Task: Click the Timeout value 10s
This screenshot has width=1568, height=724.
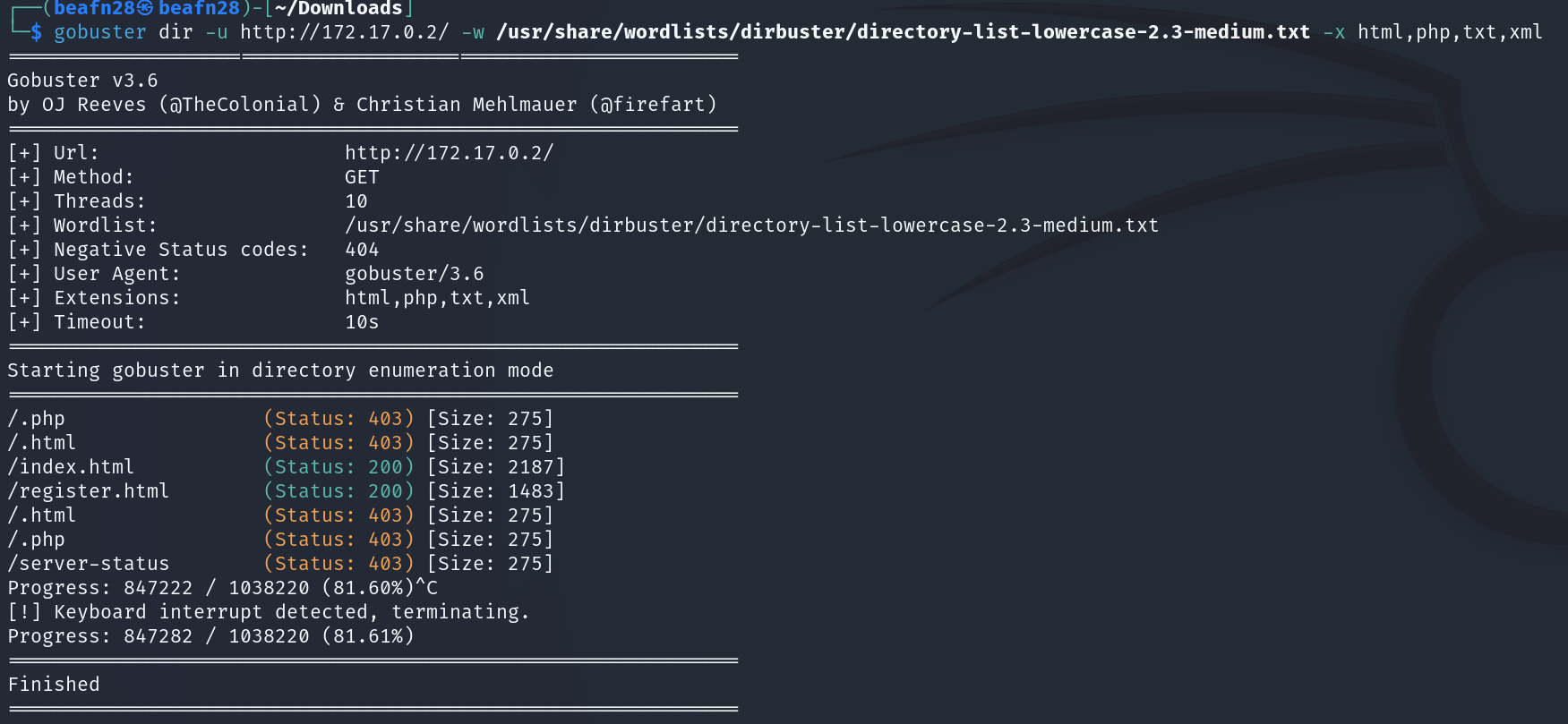Action: [x=362, y=322]
